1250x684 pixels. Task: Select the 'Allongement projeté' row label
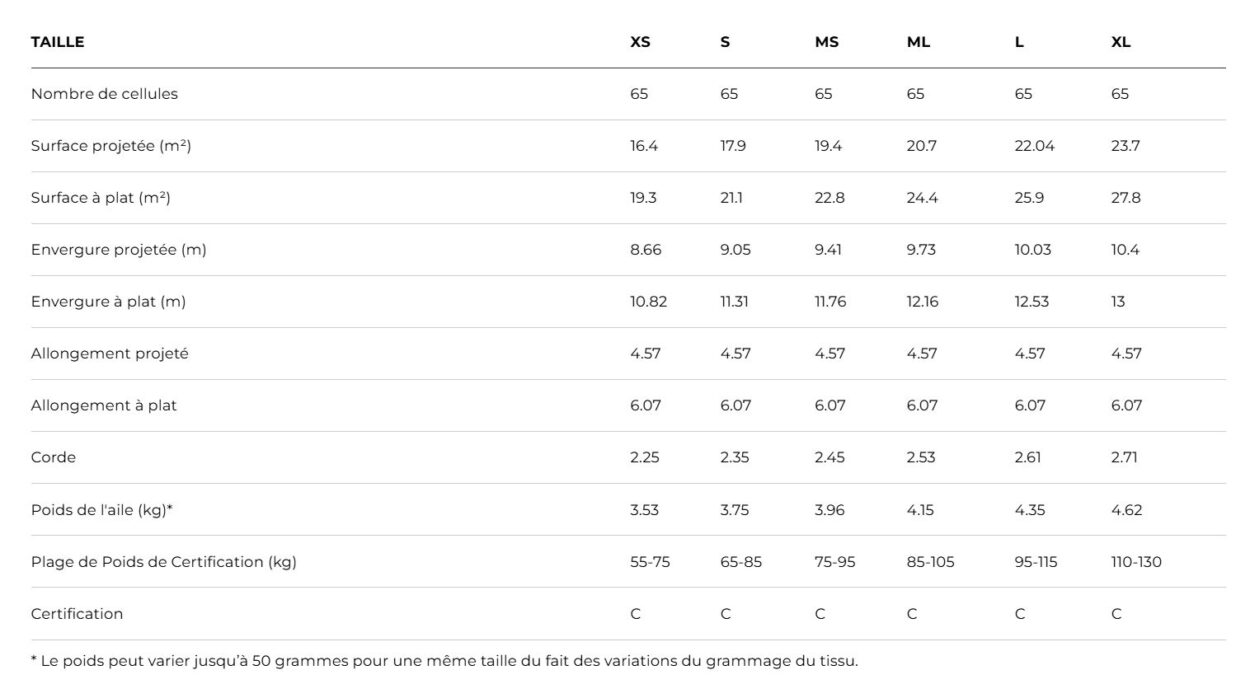109,354
